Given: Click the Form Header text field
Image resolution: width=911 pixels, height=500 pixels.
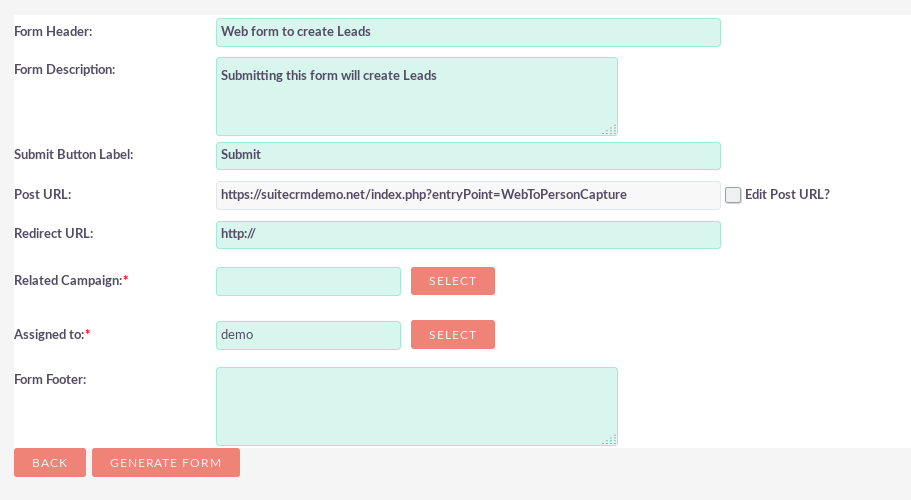Looking at the screenshot, I should pyautogui.click(x=468, y=32).
